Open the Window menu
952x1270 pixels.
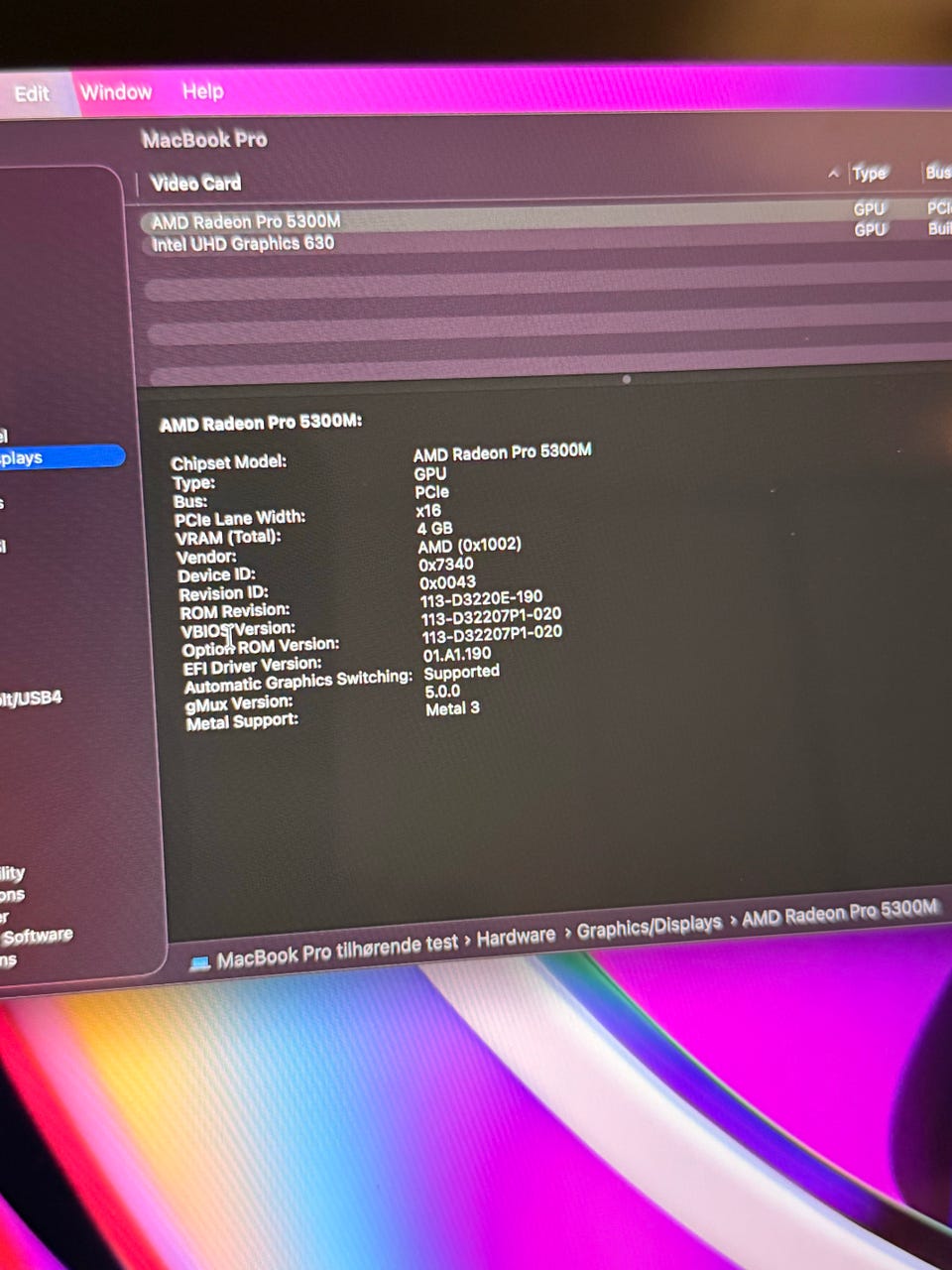point(116,92)
